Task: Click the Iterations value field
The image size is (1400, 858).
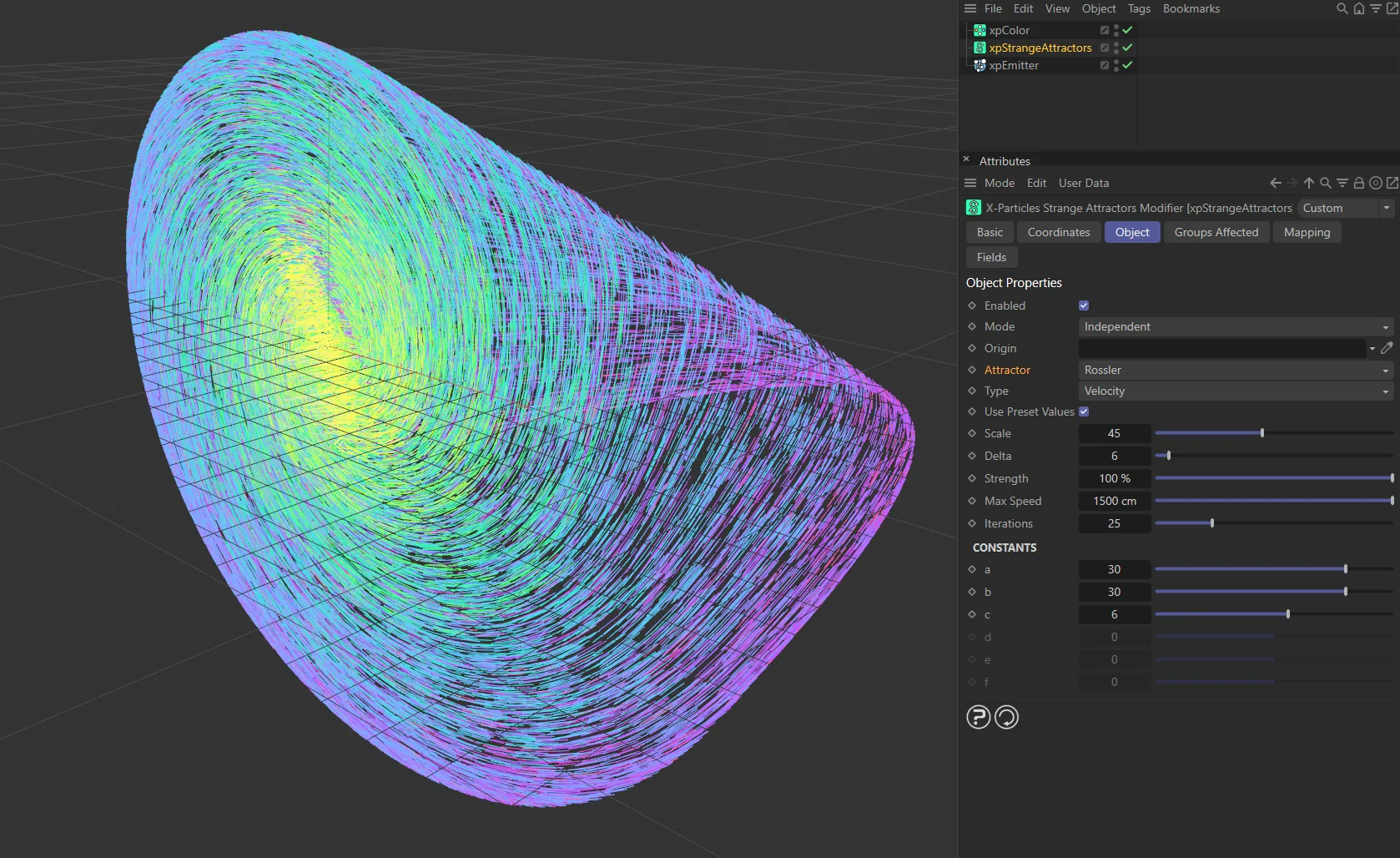Action: [x=1114, y=523]
